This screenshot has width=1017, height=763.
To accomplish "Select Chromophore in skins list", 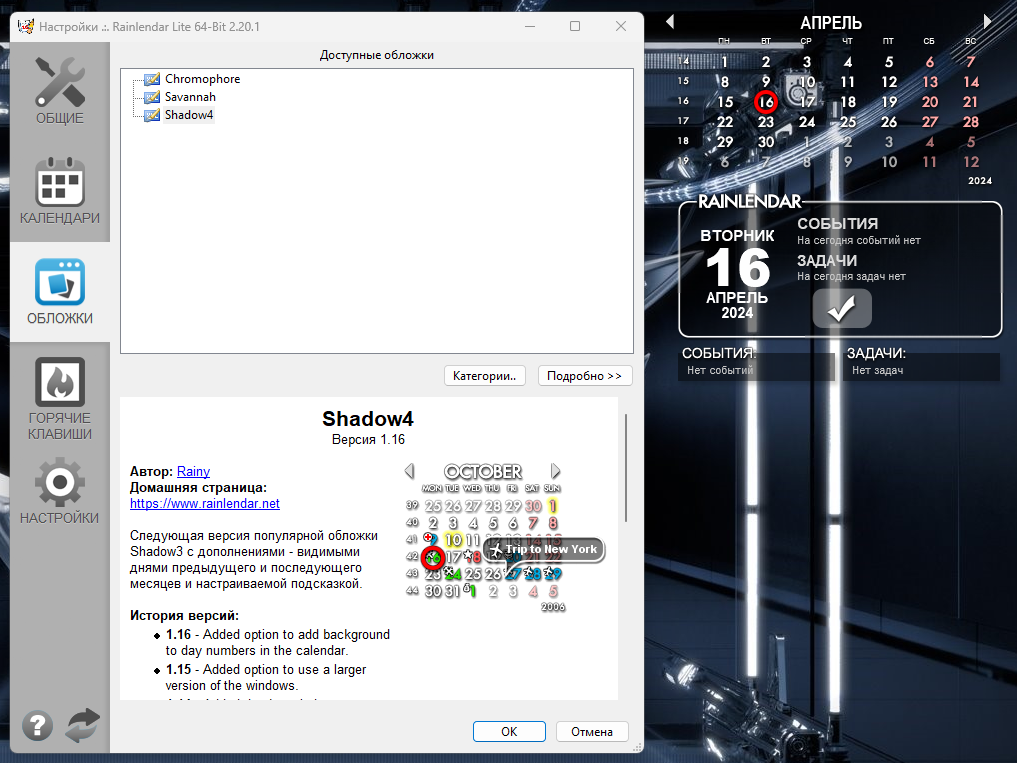I will click(x=202, y=79).
